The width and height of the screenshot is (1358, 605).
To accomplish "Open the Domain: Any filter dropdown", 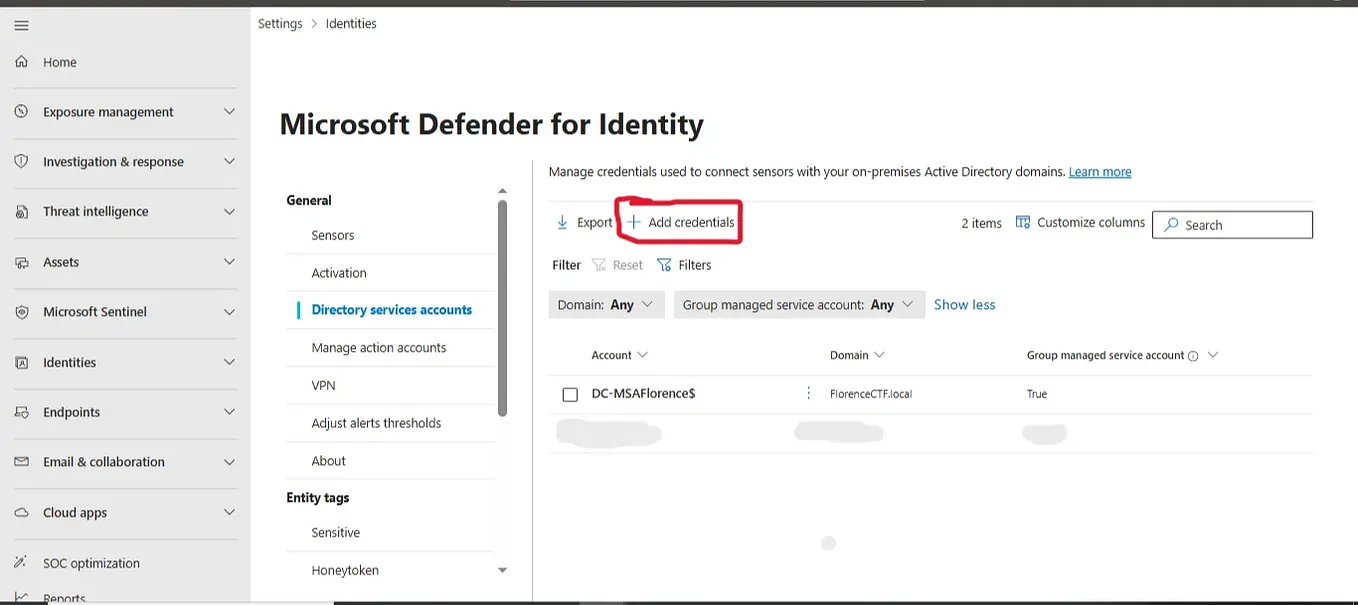I will (606, 305).
